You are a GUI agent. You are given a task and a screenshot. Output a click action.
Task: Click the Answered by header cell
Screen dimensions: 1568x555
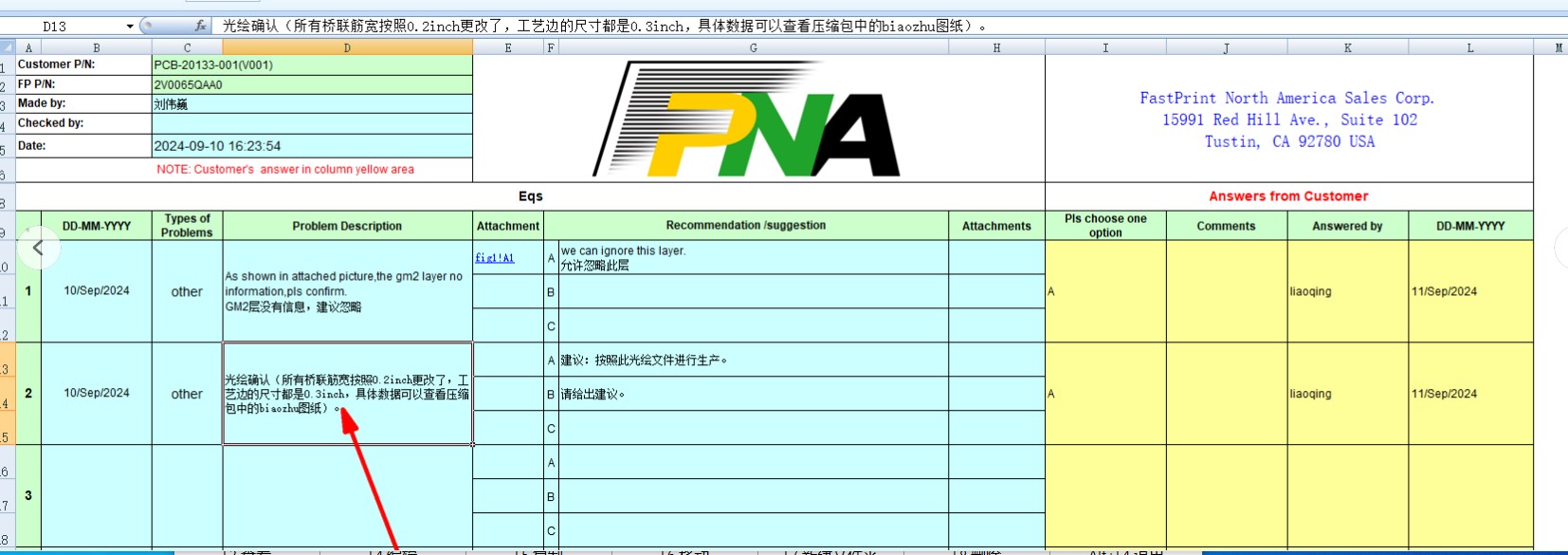tap(1347, 226)
